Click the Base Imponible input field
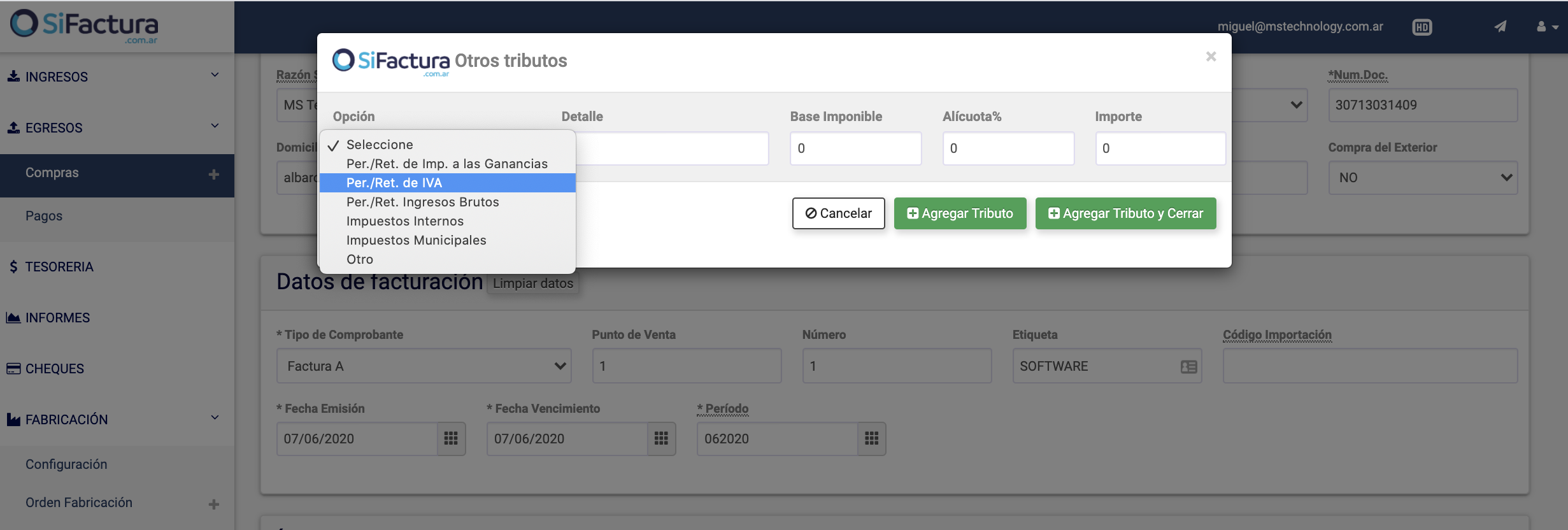The image size is (1568, 530). (855, 148)
